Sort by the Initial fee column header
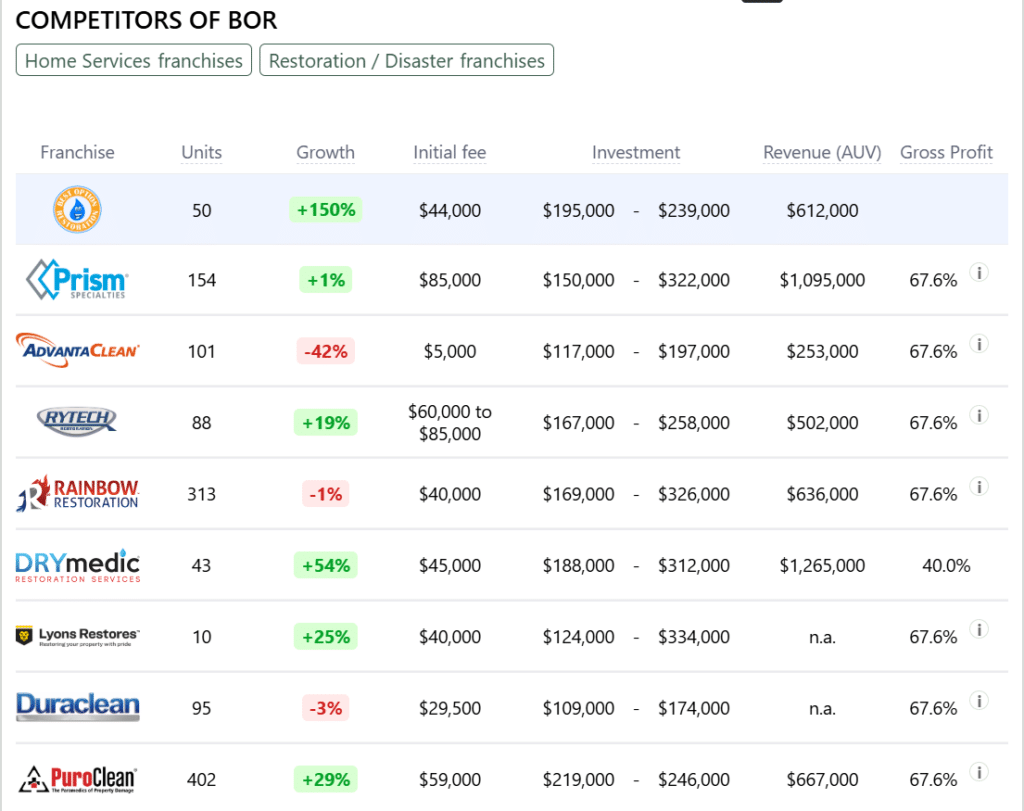Viewport: 1024px width, 811px height. coord(449,152)
